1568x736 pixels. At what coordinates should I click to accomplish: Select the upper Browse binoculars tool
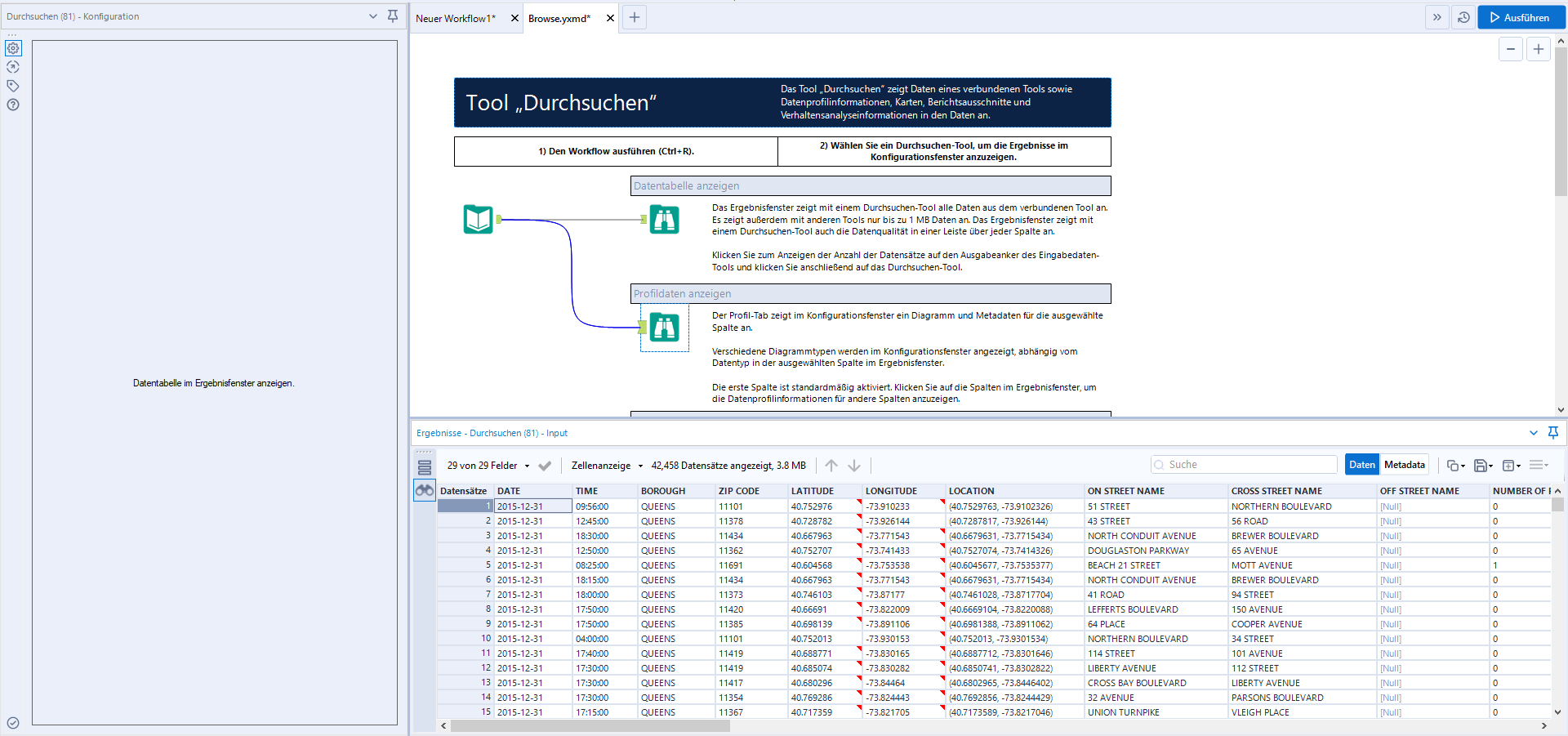coord(664,219)
